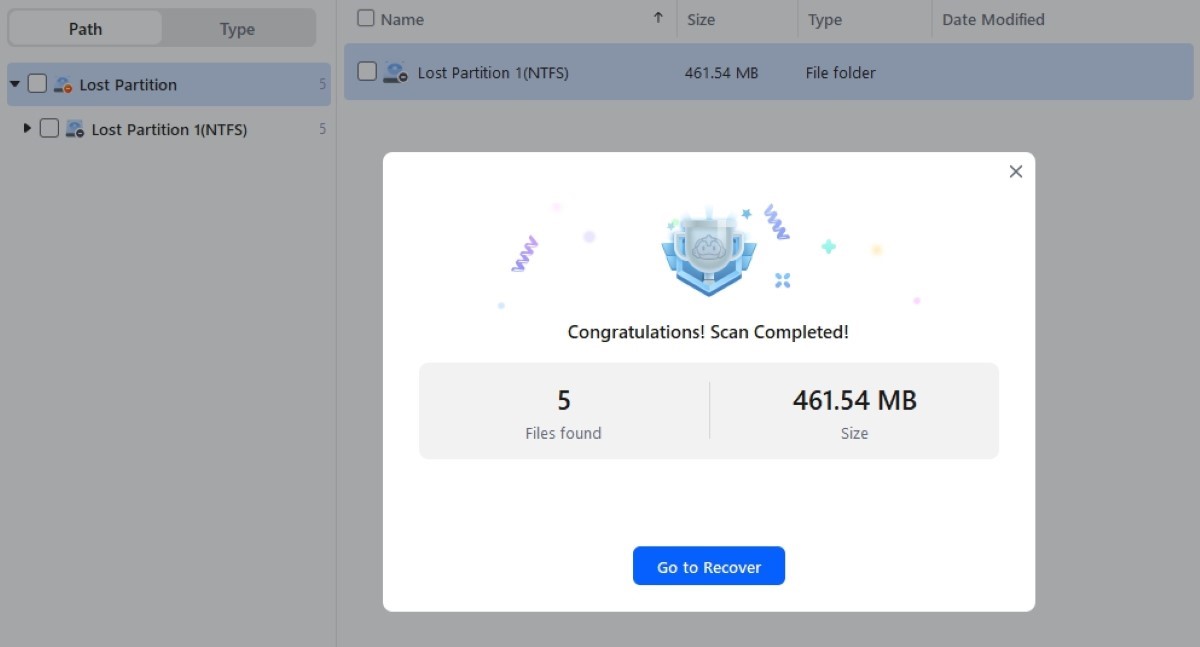Viewport: 1200px width, 647px height.
Task: Collapse the Lost Partition tree node
Action: click(x=15, y=85)
